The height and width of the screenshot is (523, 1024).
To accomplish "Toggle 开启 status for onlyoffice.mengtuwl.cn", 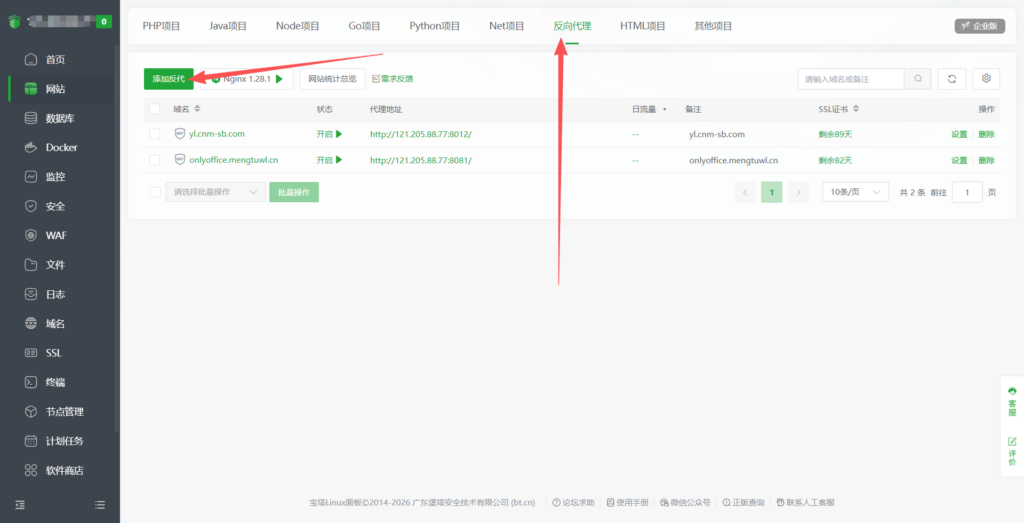I will [329, 160].
